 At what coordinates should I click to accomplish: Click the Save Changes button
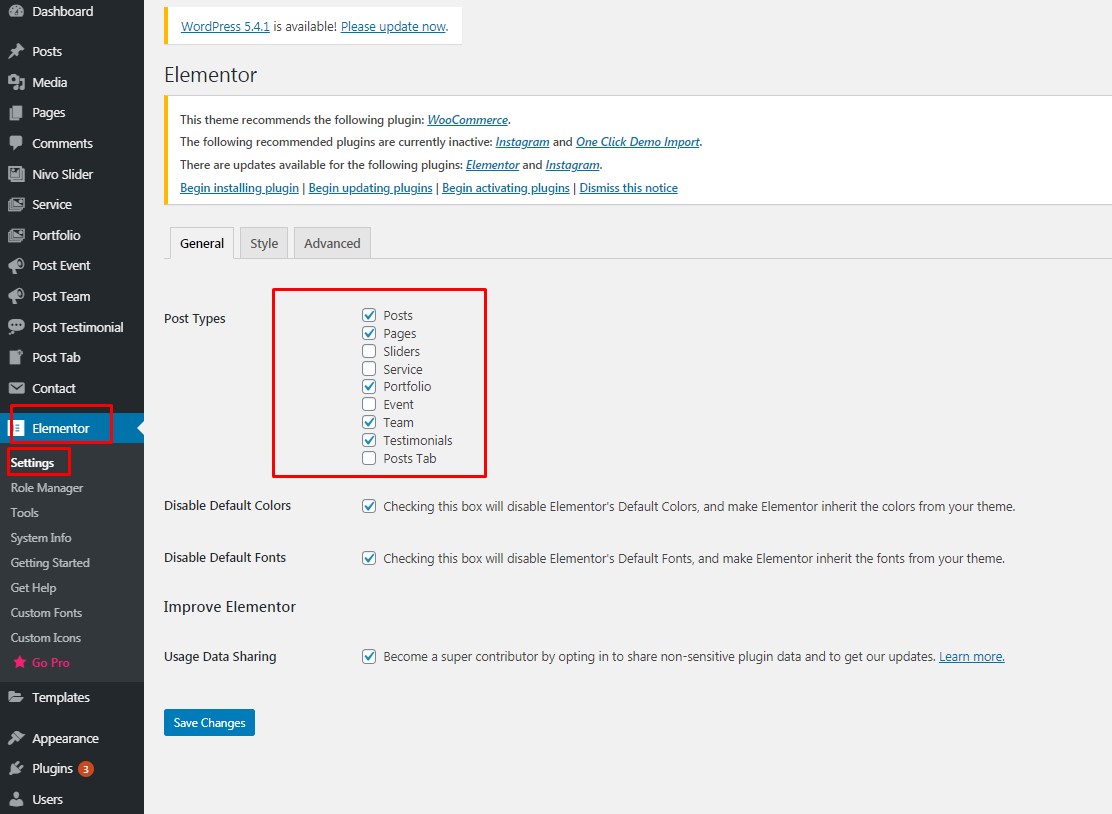[209, 723]
